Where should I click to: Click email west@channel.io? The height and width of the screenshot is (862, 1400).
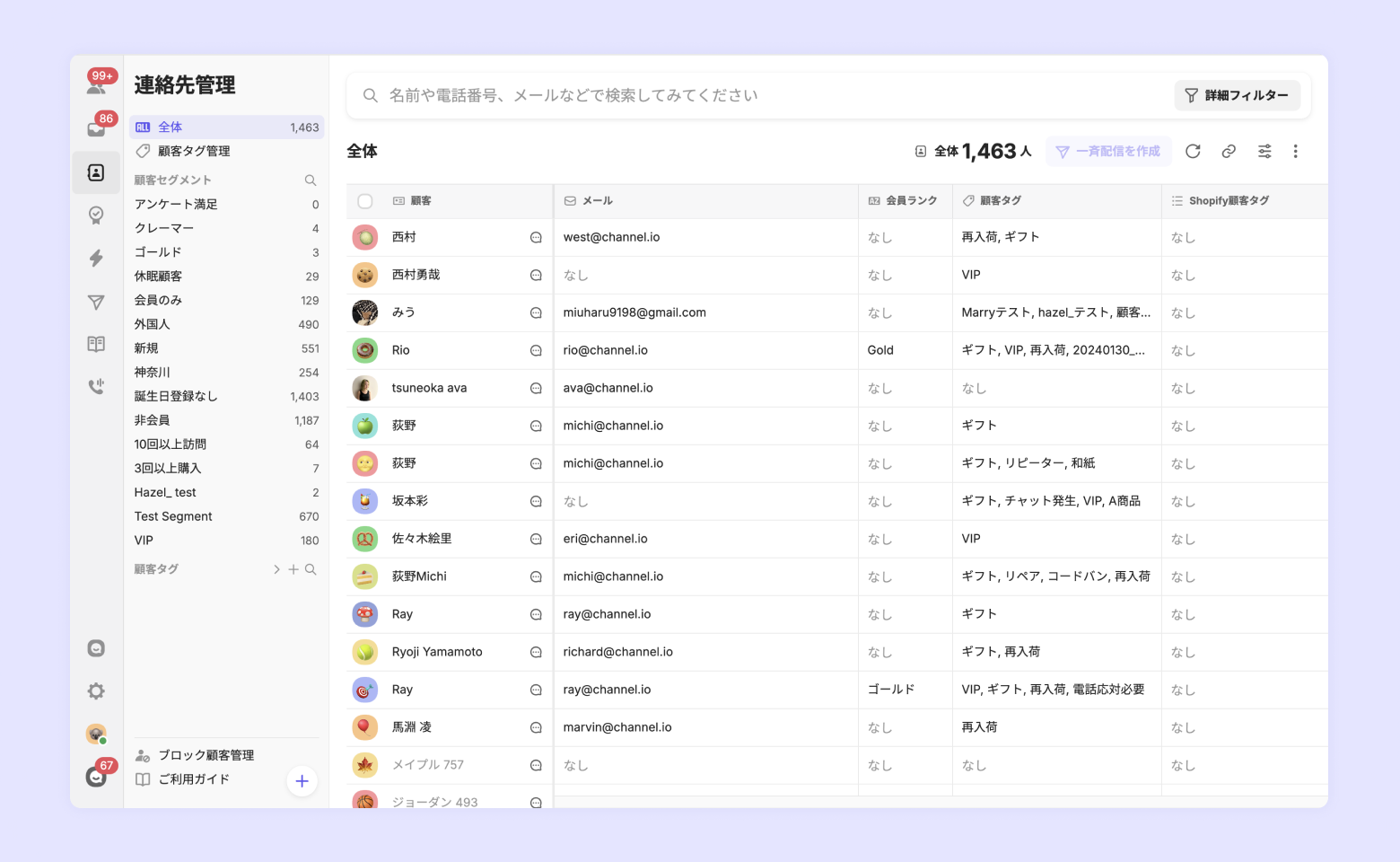[x=611, y=238]
